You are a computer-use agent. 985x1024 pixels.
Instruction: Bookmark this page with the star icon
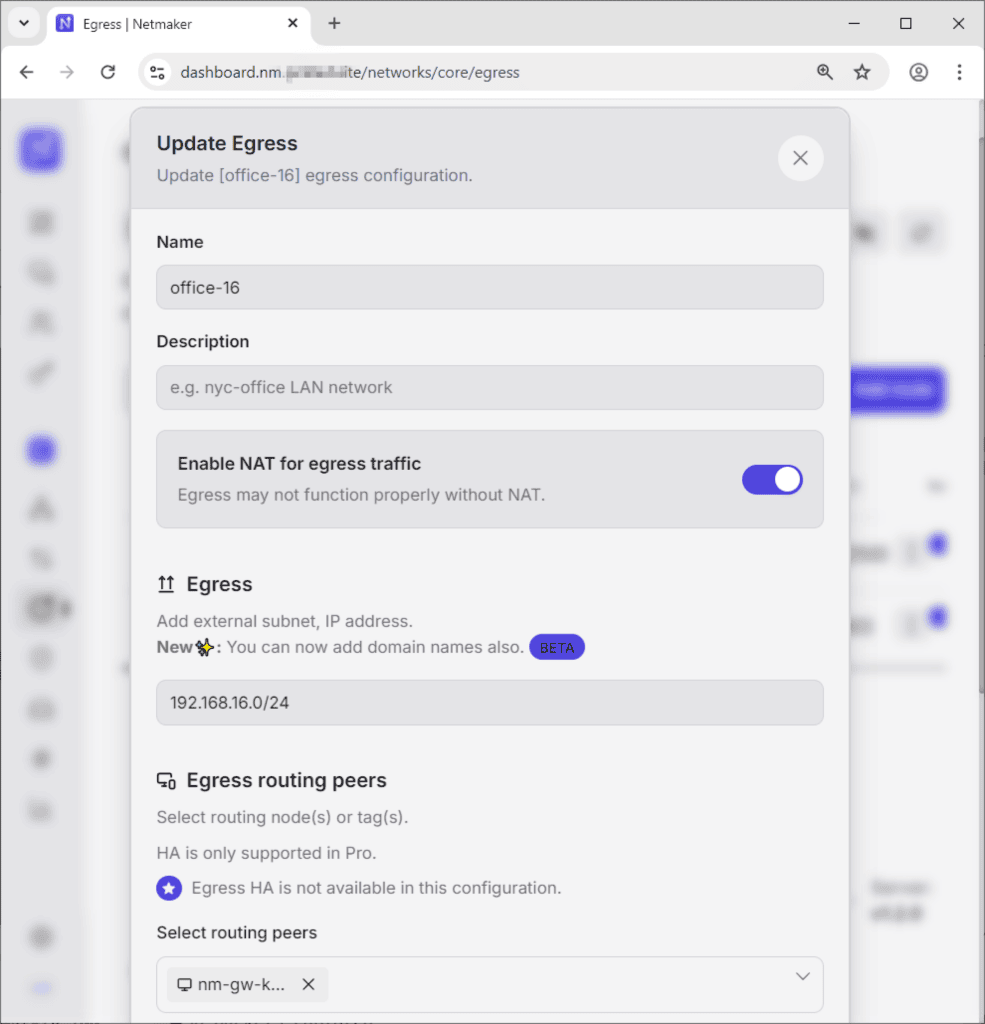coord(862,72)
